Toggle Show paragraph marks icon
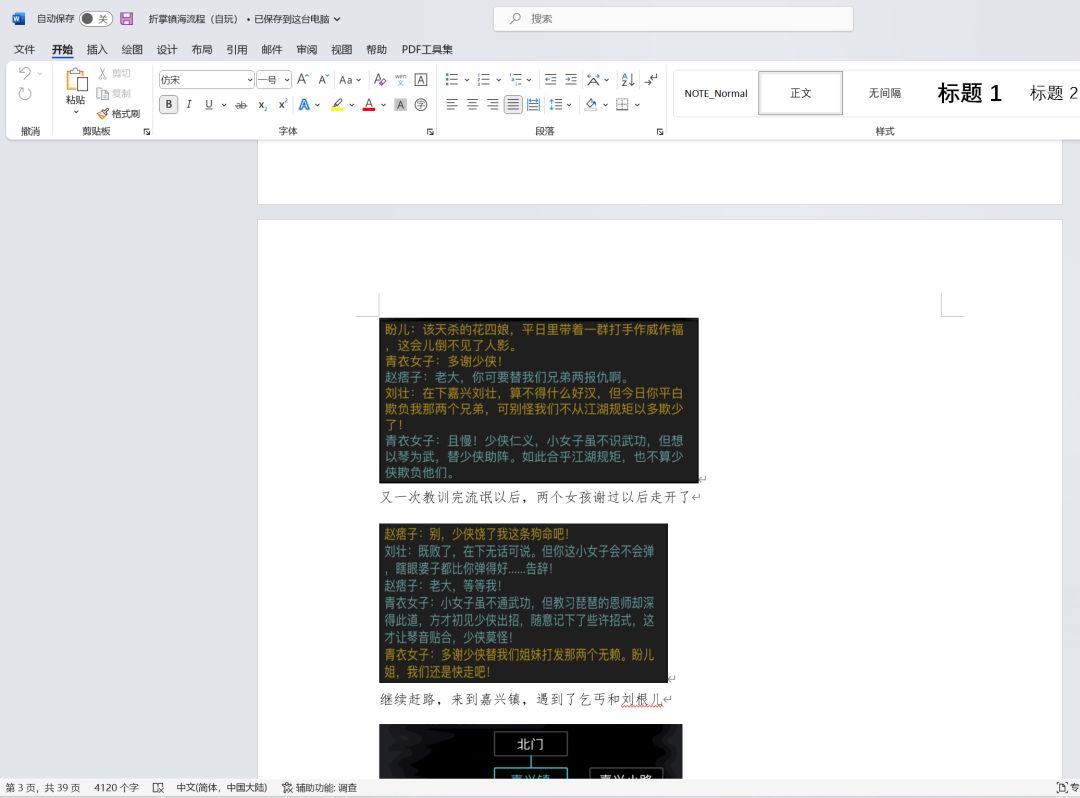Image resolution: width=1080 pixels, height=798 pixels. 651,80
